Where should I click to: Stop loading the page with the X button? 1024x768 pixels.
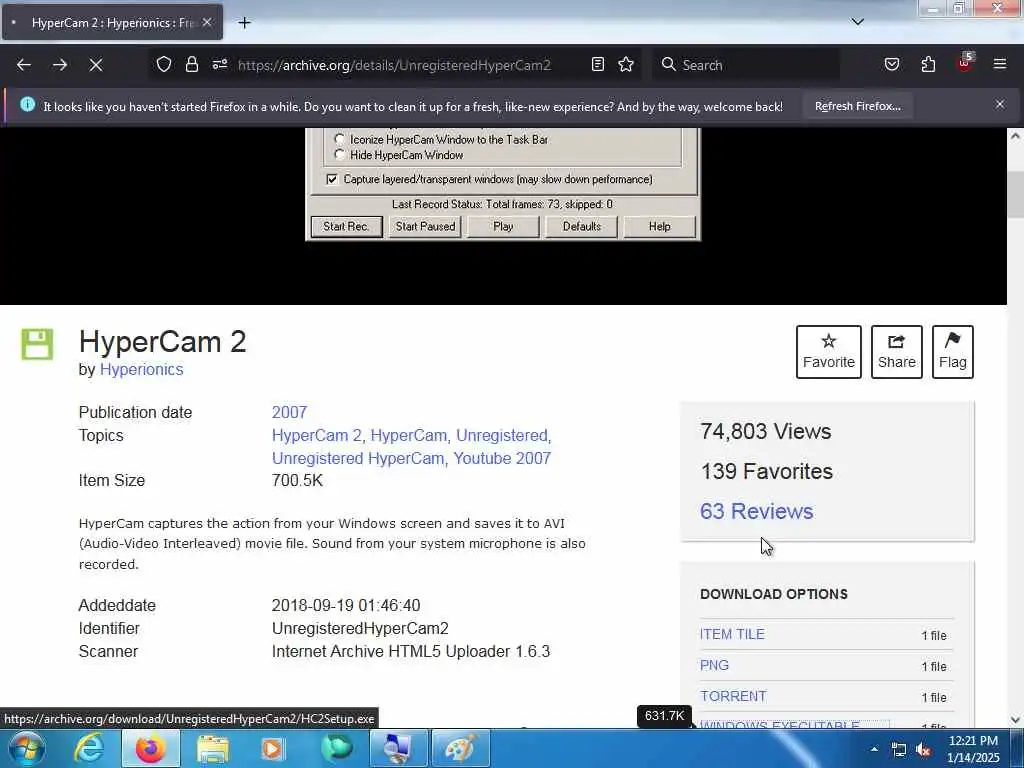coord(95,65)
